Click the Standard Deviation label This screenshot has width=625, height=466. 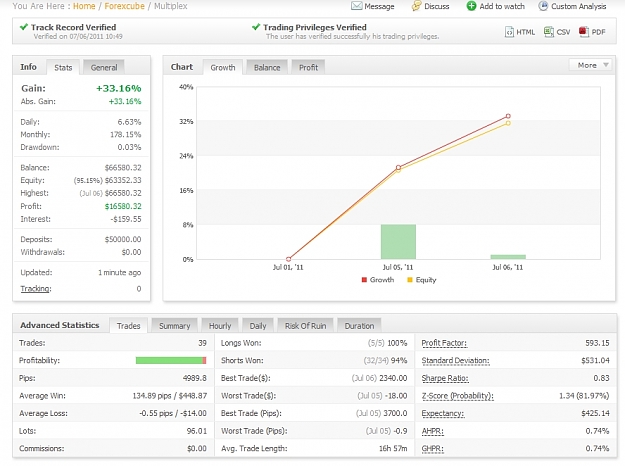(455, 360)
